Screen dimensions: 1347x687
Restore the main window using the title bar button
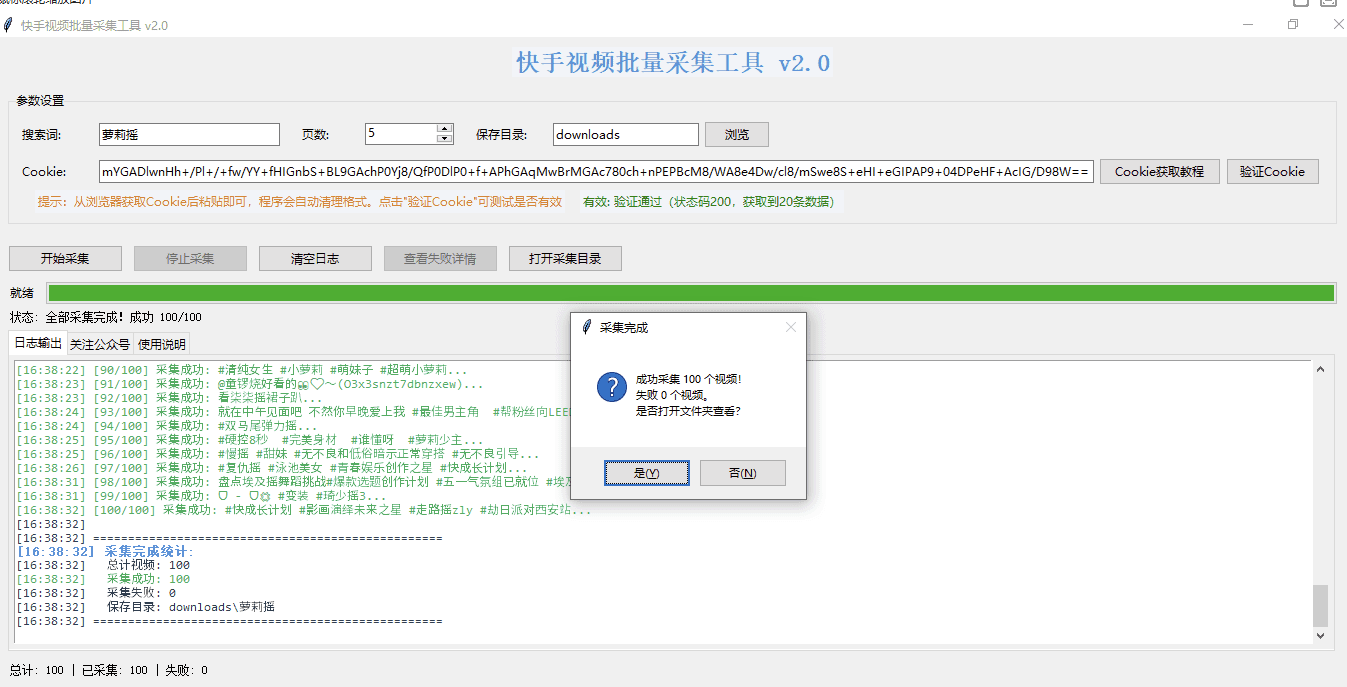coord(1293,25)
